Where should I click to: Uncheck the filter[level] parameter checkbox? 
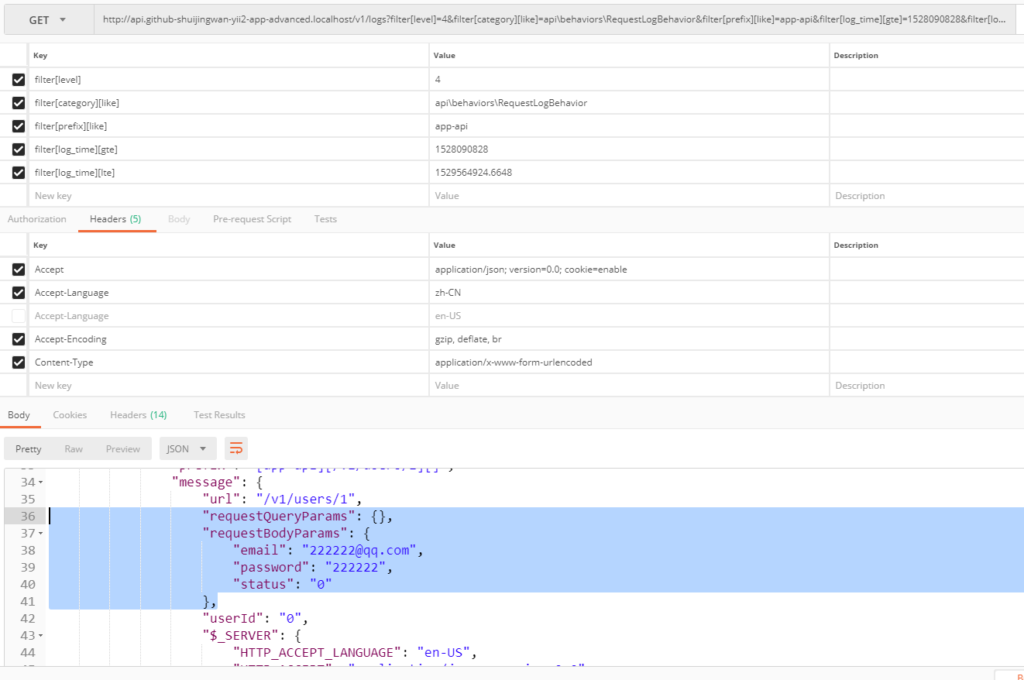18,80
